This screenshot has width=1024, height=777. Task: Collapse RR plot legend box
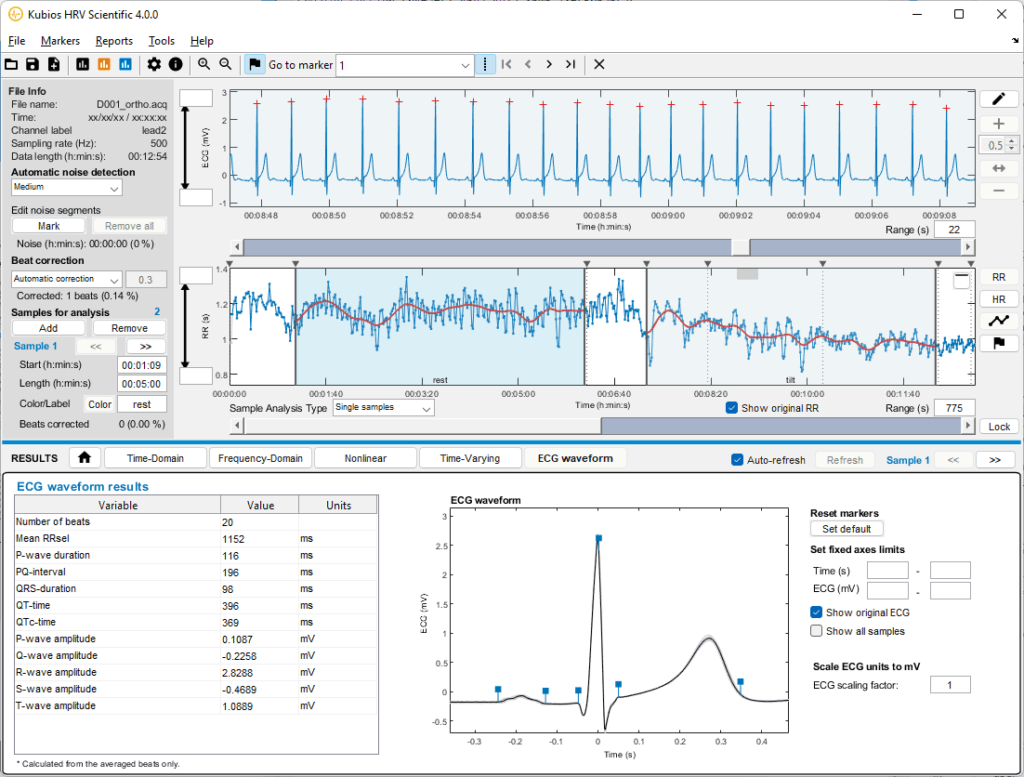coord(961,279)
